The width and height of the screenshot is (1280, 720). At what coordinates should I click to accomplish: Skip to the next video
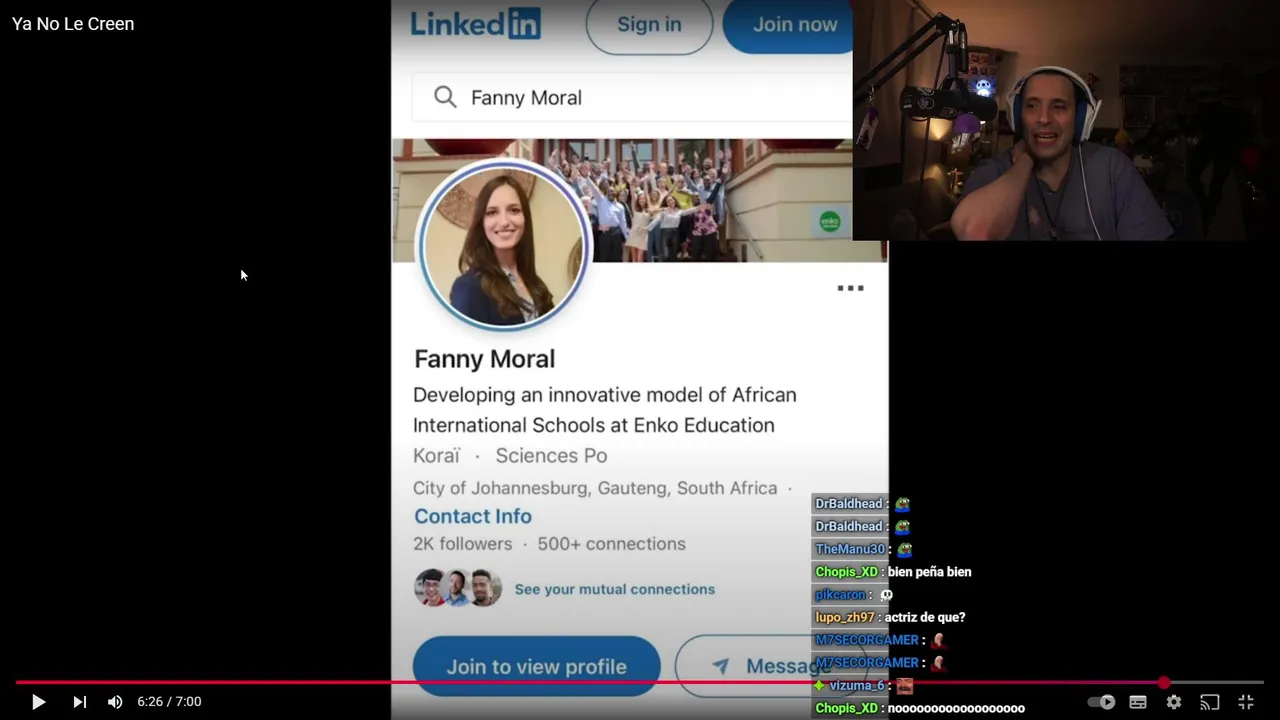(80, 702)
